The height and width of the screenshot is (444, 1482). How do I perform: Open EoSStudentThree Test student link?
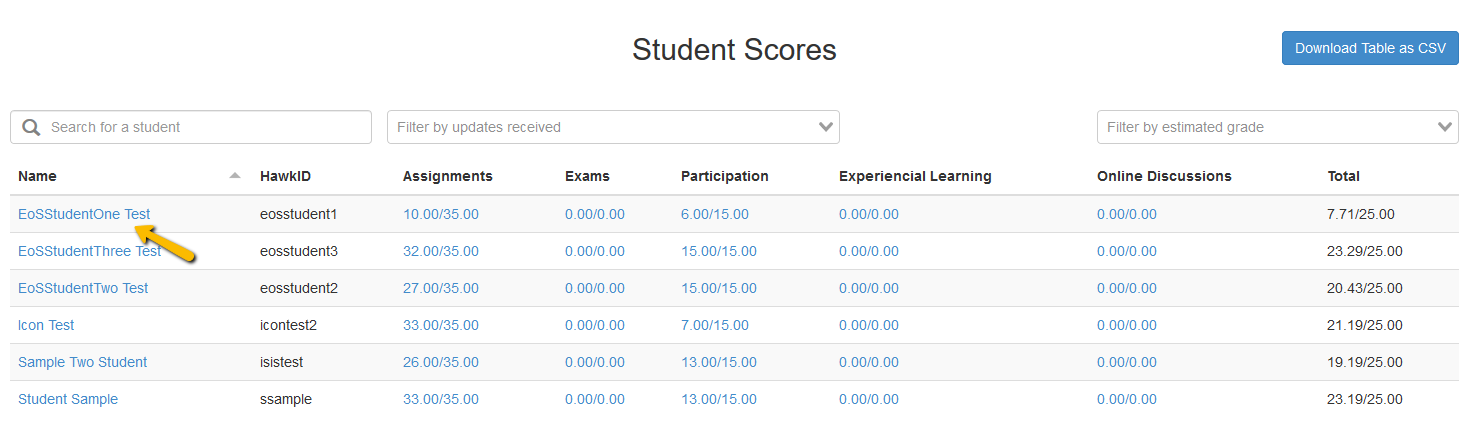pos(89,251)
